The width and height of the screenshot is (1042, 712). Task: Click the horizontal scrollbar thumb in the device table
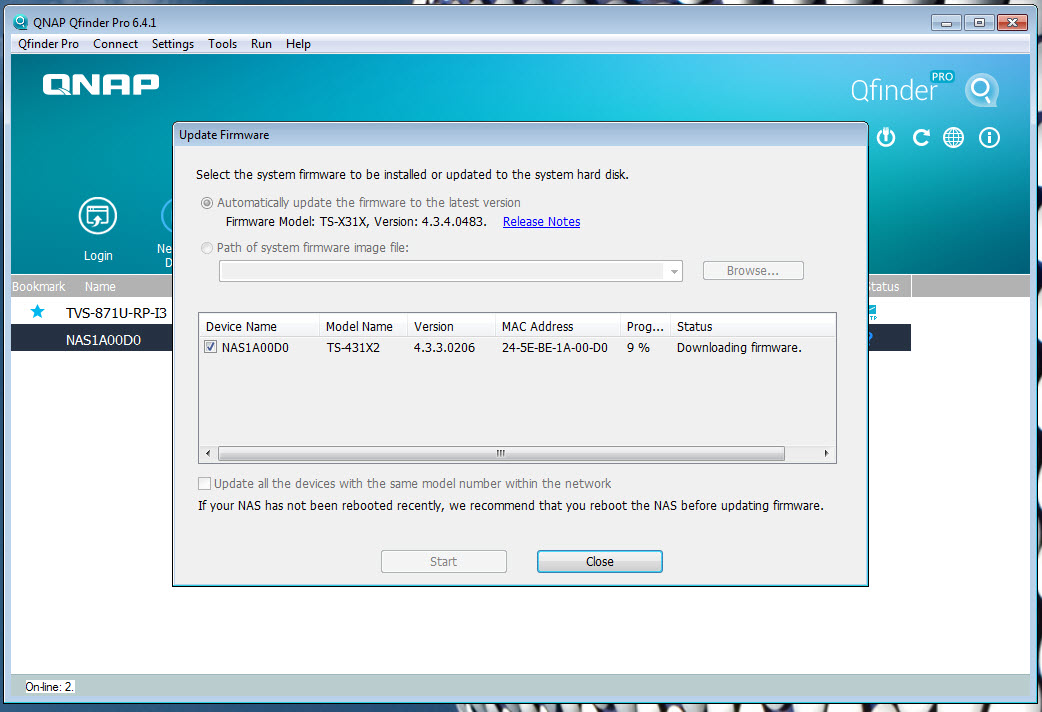click(x=501, y=453)
